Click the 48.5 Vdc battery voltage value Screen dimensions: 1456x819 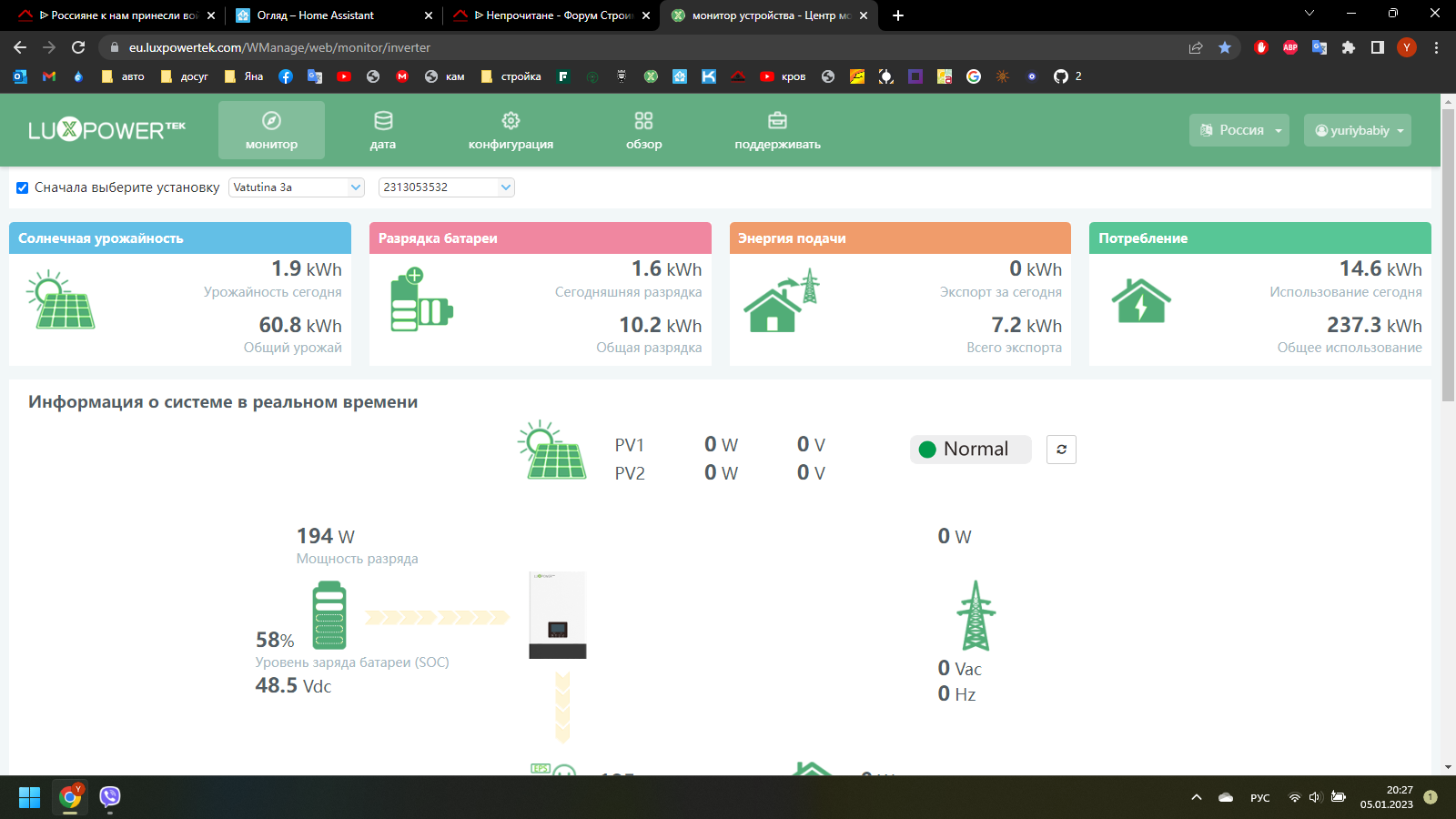(x=293, y=685)
